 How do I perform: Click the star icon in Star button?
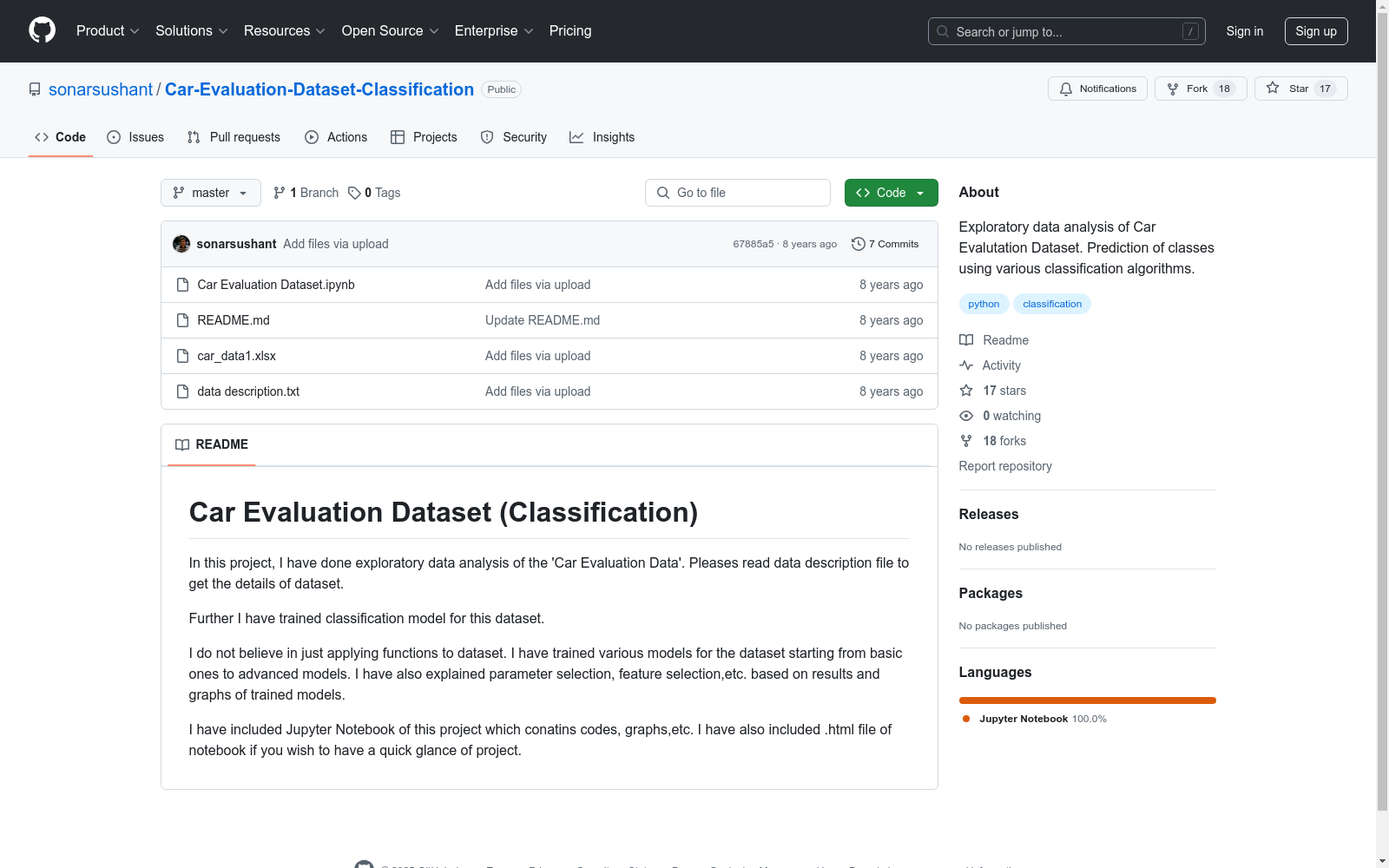coord(1273,88)
